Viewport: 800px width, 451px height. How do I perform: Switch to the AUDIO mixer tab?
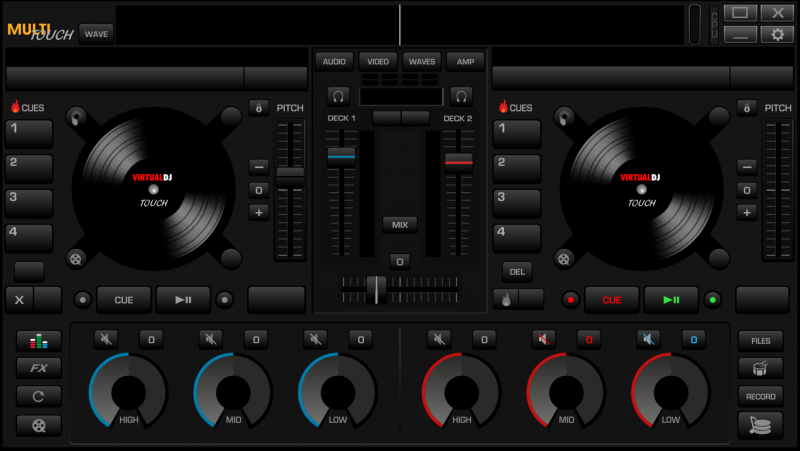334,62
